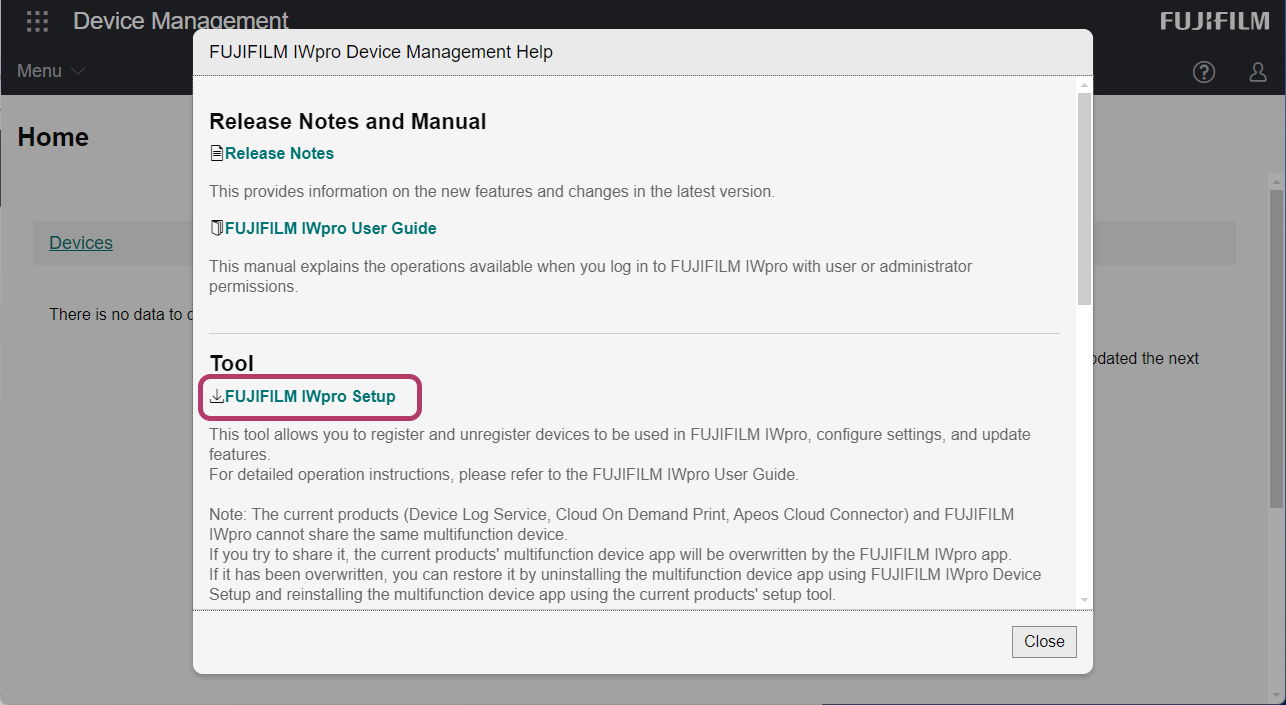Click the document icon beside Release Notes
Viewport: 1286px width, 705px height.
click(x=216, y=154)
